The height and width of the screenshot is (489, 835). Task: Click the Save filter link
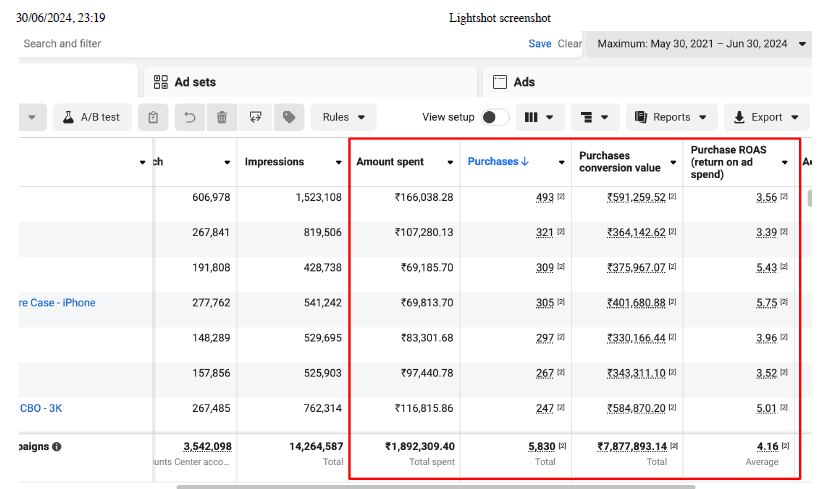pyautogui.click(x=540, y=44)
